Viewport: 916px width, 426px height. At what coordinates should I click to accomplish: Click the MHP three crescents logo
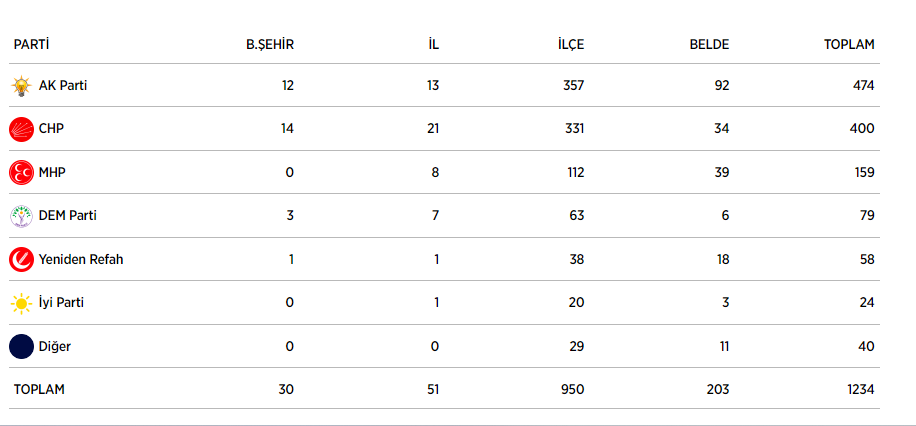21,173
